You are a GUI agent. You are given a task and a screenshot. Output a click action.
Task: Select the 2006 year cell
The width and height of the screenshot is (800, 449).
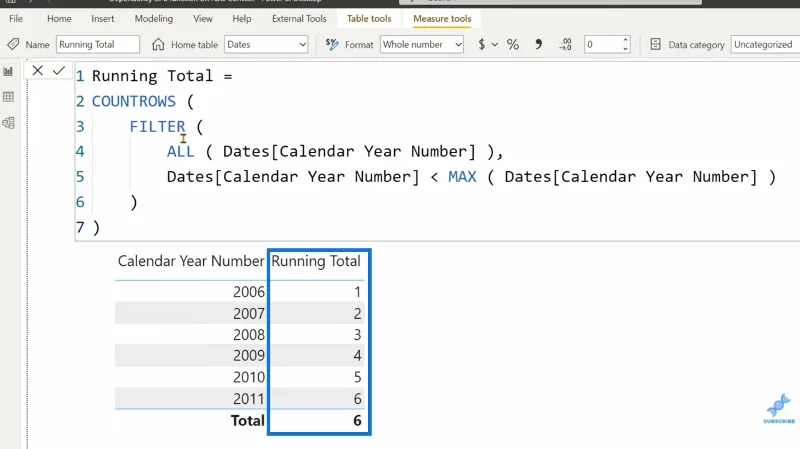pyautogui.click(x=249, y=292)
